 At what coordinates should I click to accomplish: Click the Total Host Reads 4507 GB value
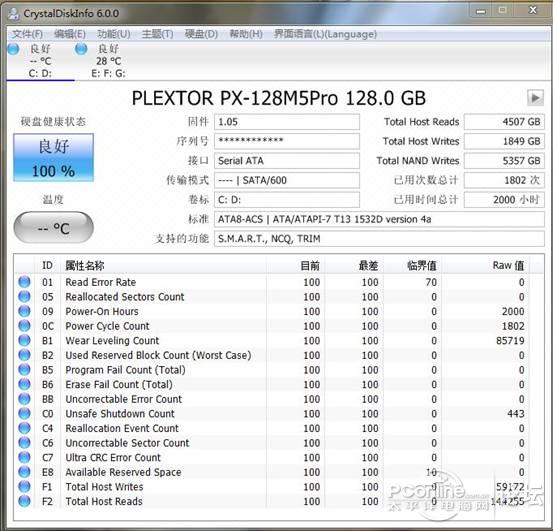point(504,122)
